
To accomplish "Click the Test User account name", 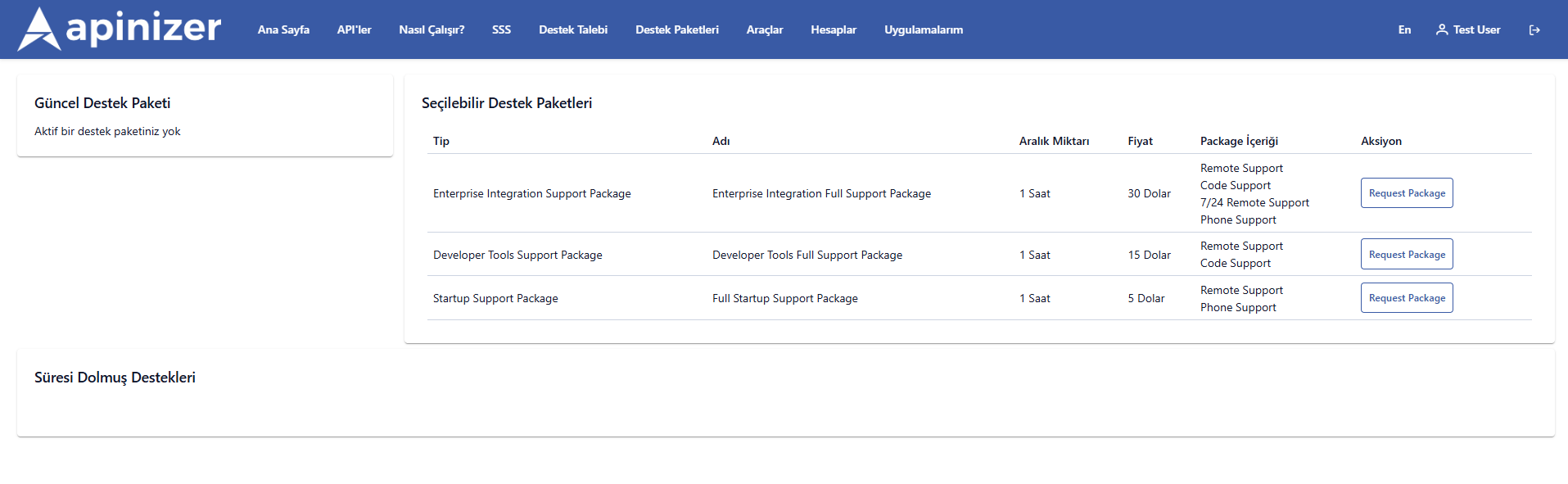I will tap(1476, 29).
